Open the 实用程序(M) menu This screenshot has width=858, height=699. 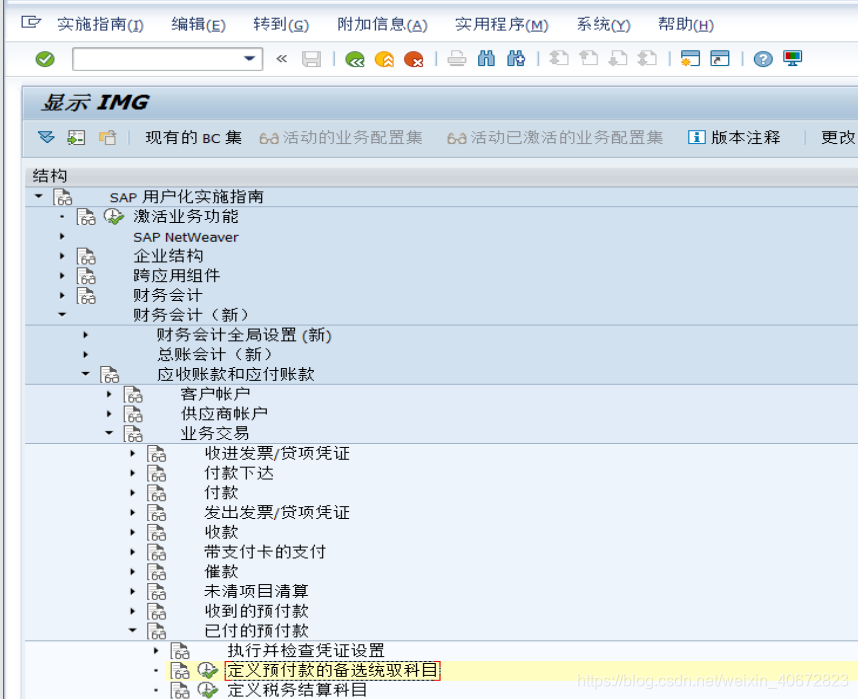pos(501,25)
